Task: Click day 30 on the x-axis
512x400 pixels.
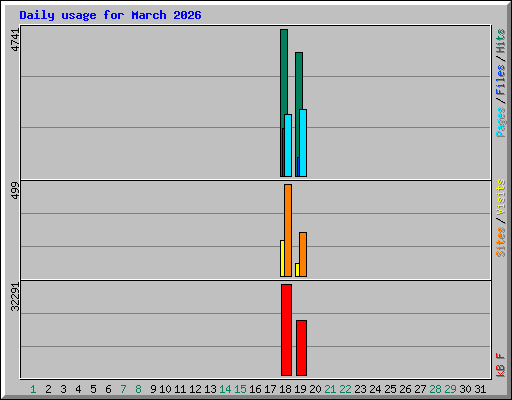Action: [465, 389]
